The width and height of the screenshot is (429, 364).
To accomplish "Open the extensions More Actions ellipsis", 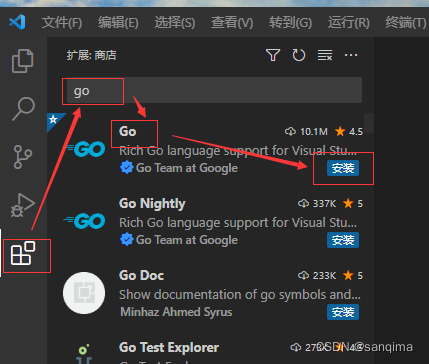I will [x=351, y=55].
